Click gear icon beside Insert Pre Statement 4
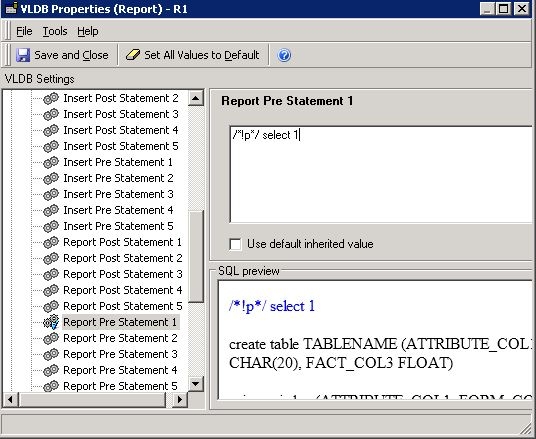 tap(51, 210)
